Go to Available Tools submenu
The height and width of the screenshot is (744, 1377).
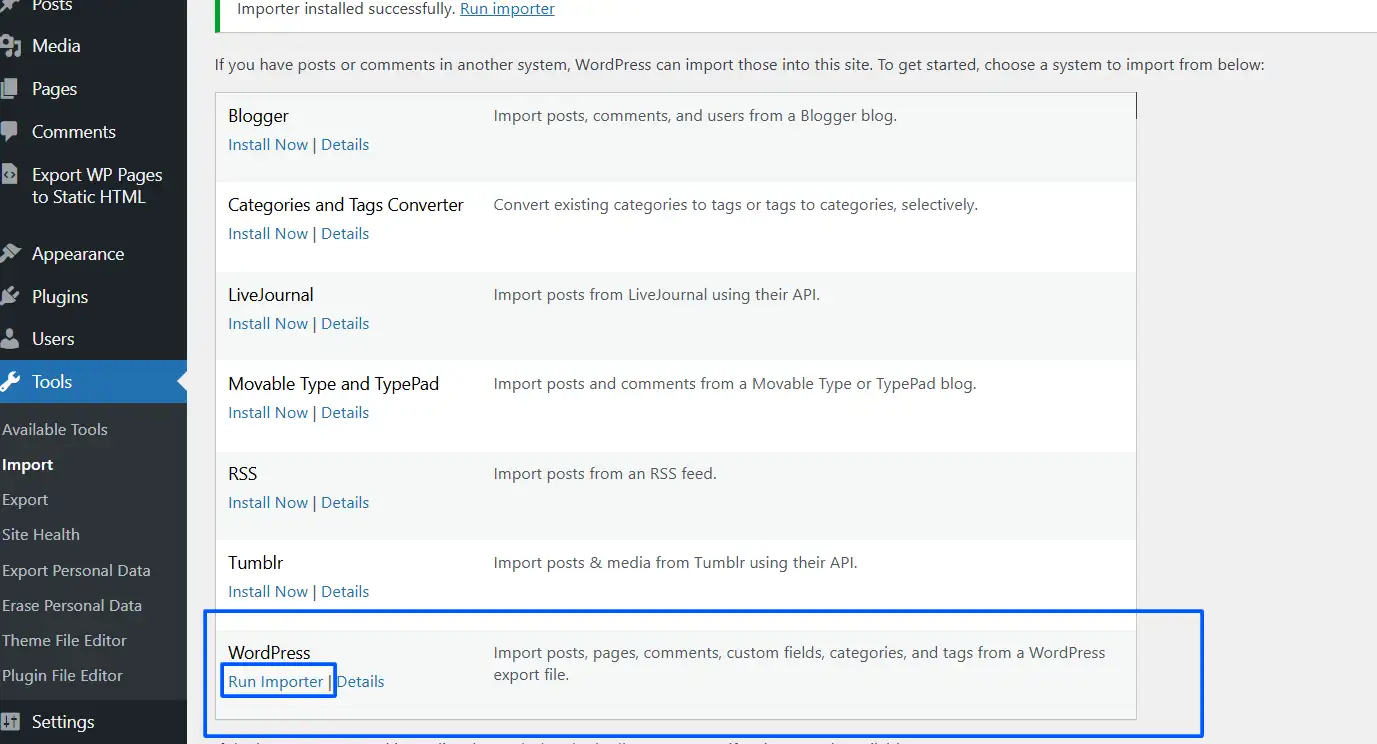55,430
